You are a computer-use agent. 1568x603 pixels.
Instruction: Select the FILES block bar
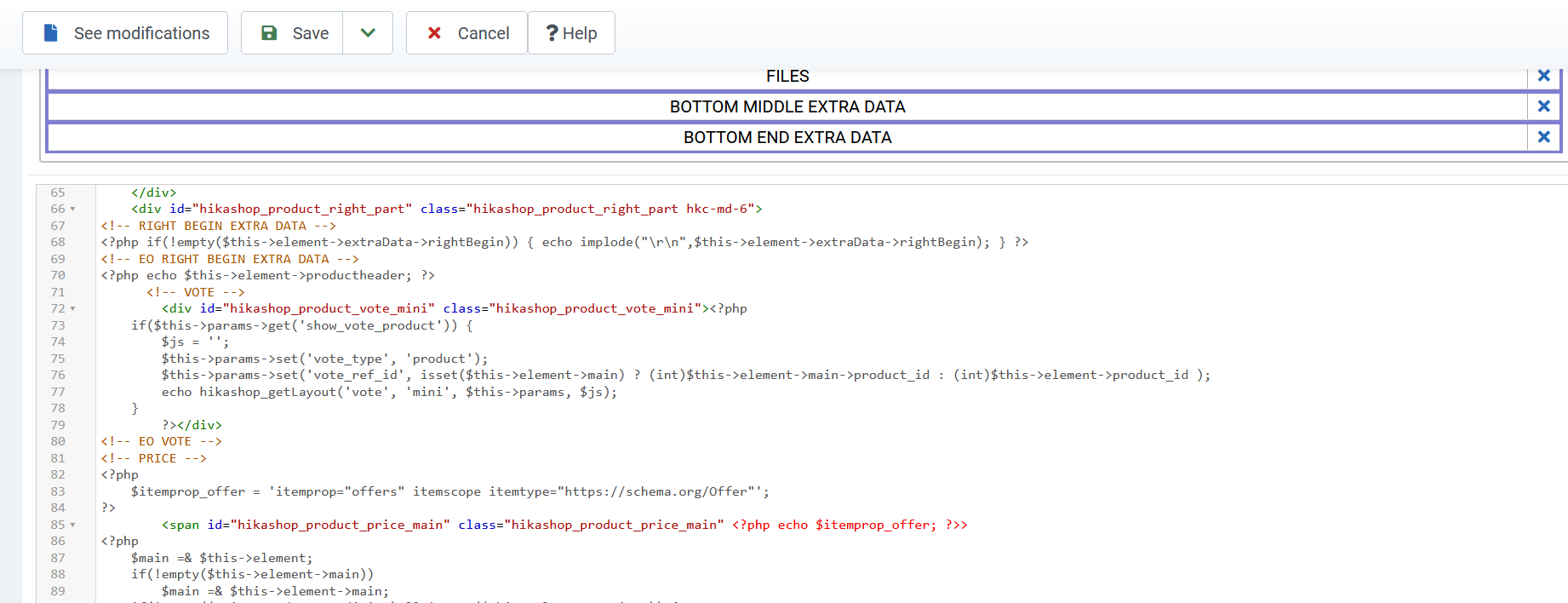coord(787,76)
